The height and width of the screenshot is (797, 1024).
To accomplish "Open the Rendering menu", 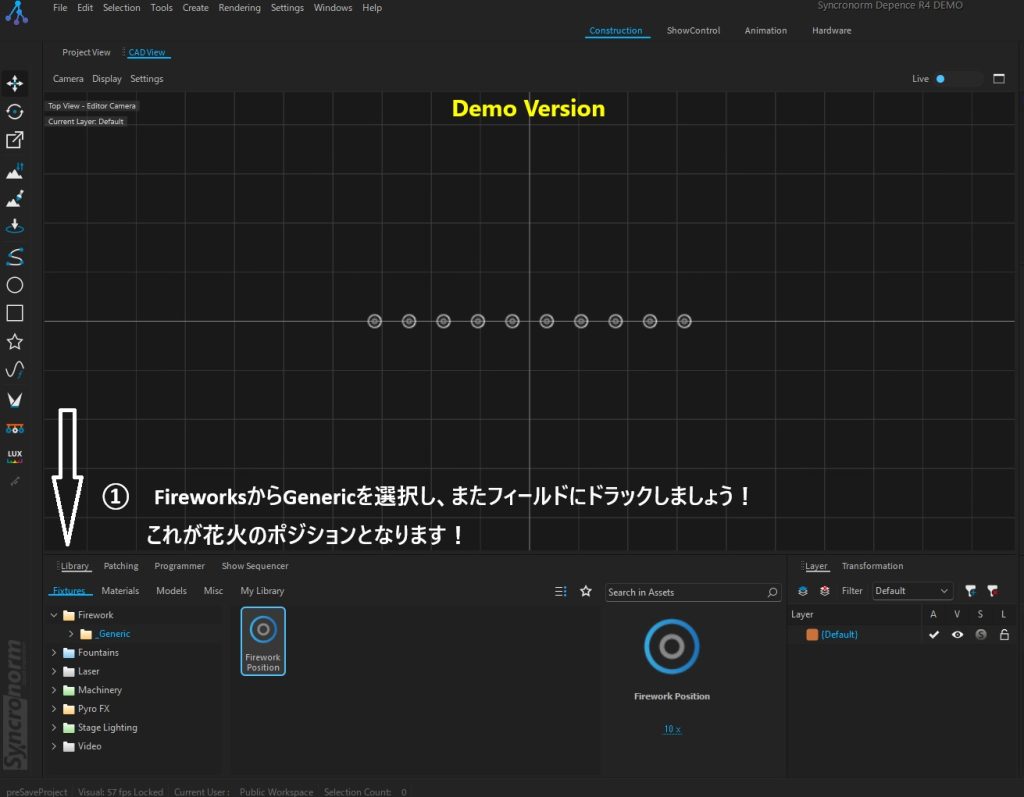I will [x=240, y=8].
